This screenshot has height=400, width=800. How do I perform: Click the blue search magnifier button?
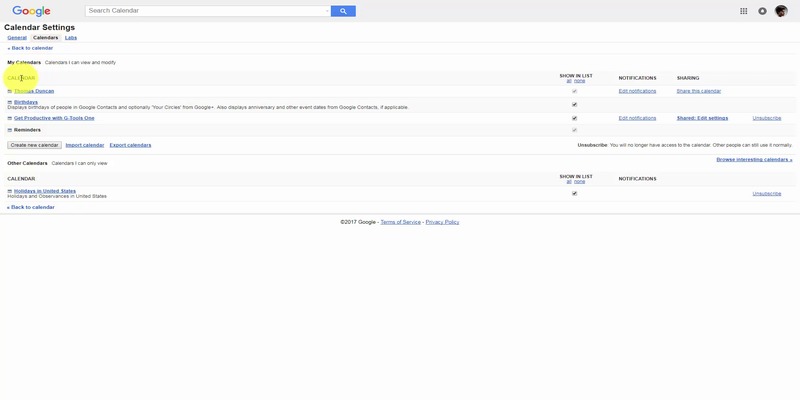point(343,11)
